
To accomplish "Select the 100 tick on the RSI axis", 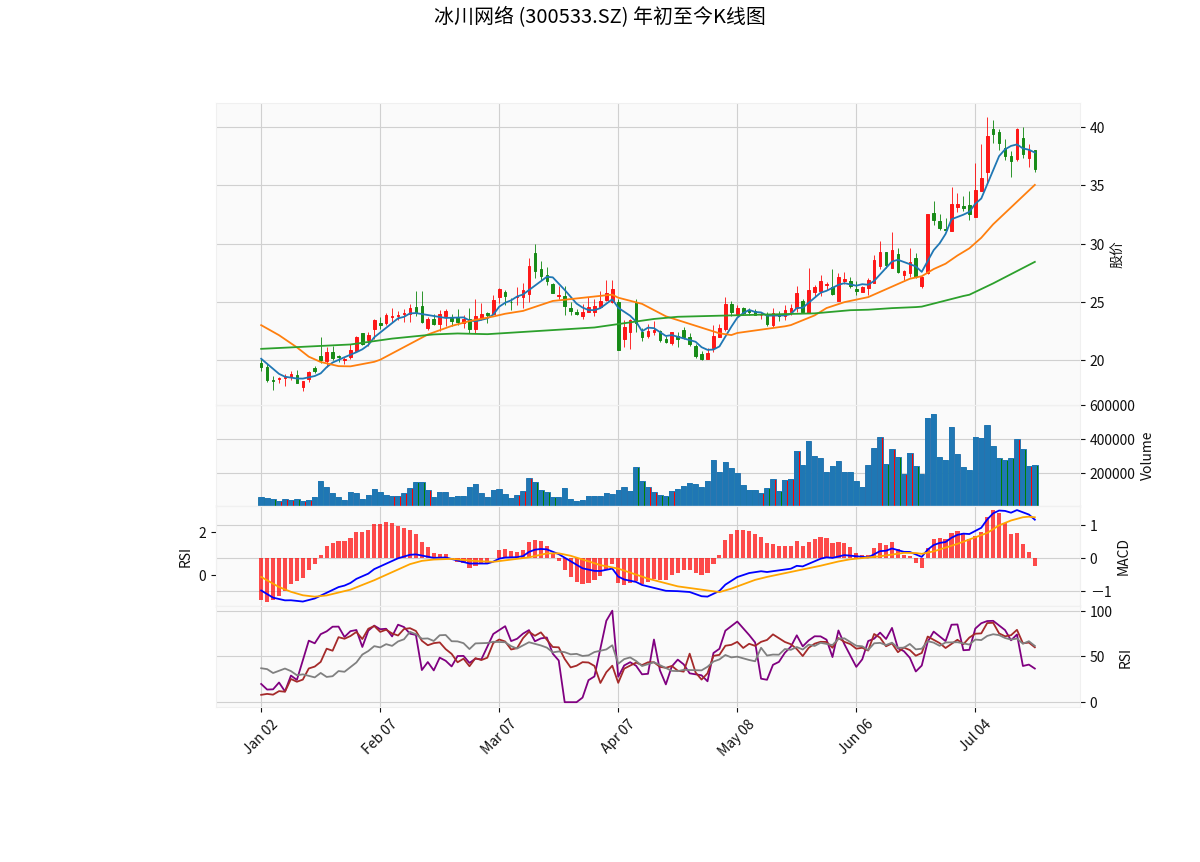I will [x=1101, y=612].
